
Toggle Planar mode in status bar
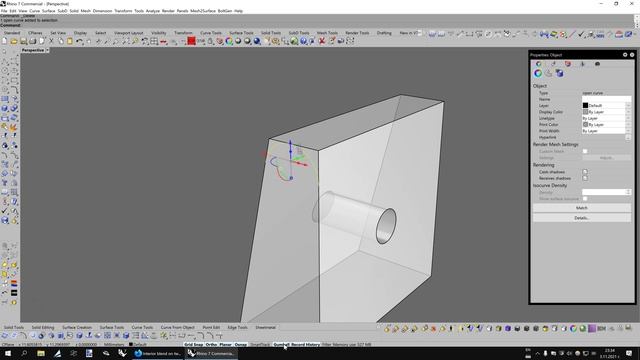point(225,344)
